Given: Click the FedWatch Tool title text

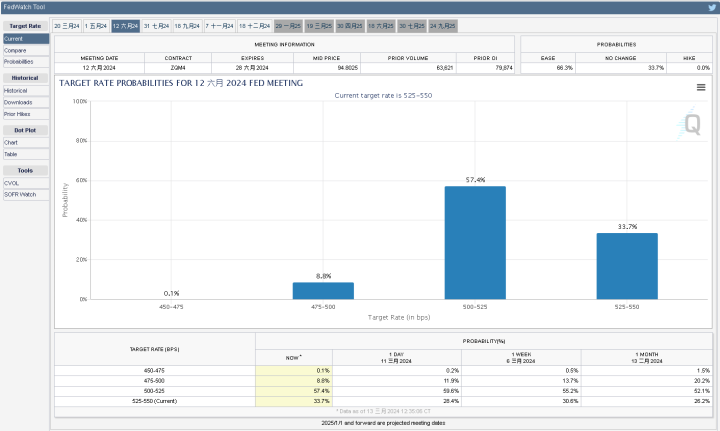Looking at the screenshot, I should pos(24,7).
